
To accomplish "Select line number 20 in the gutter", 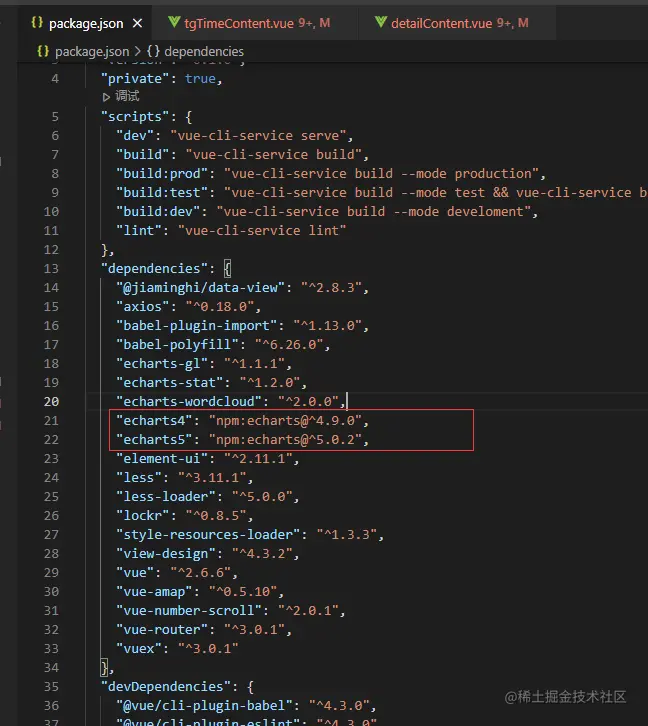I will click(51, 401).
